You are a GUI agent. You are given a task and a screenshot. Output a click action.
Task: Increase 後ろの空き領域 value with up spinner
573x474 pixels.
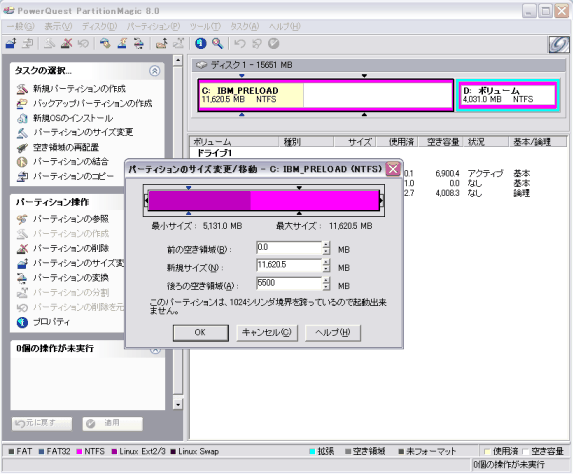click(x=326, y=280)
